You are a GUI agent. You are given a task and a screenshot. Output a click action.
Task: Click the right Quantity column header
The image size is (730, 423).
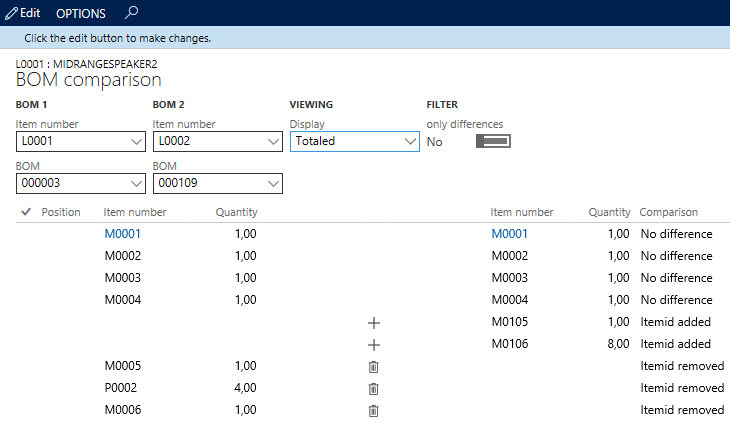(x=609, y=212)
